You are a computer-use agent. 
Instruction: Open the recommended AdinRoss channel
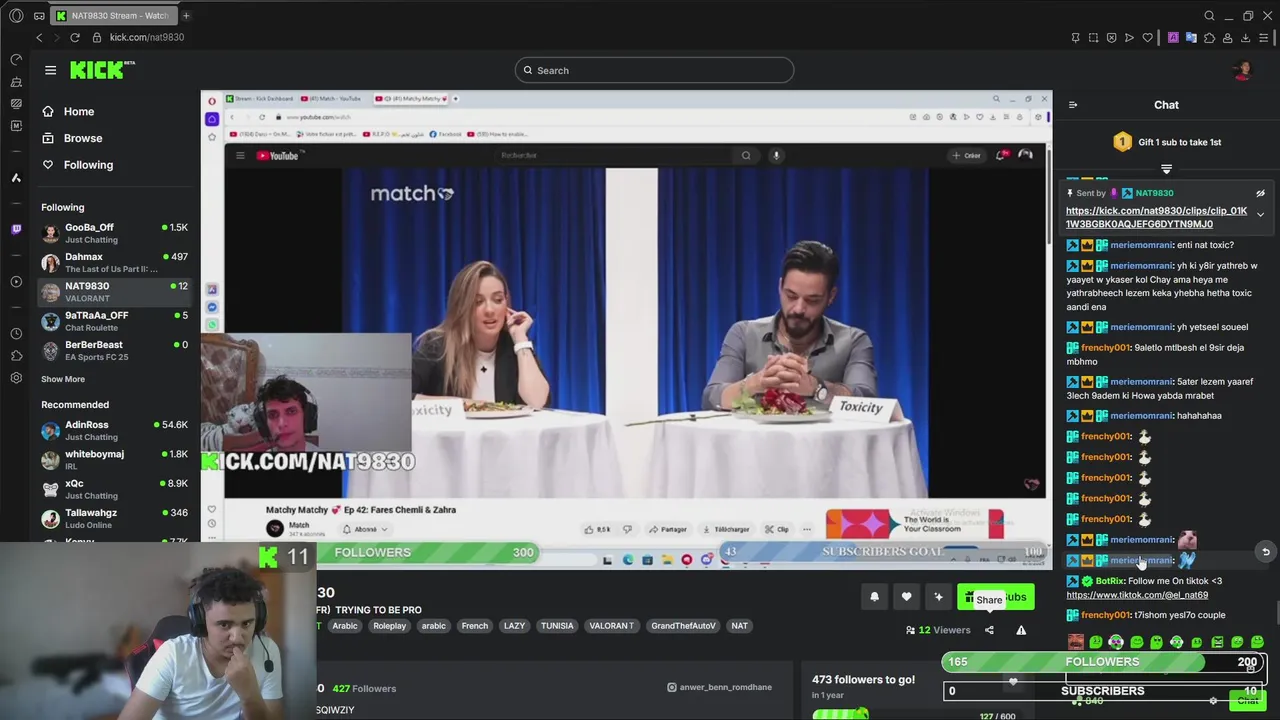click(114, 430)
